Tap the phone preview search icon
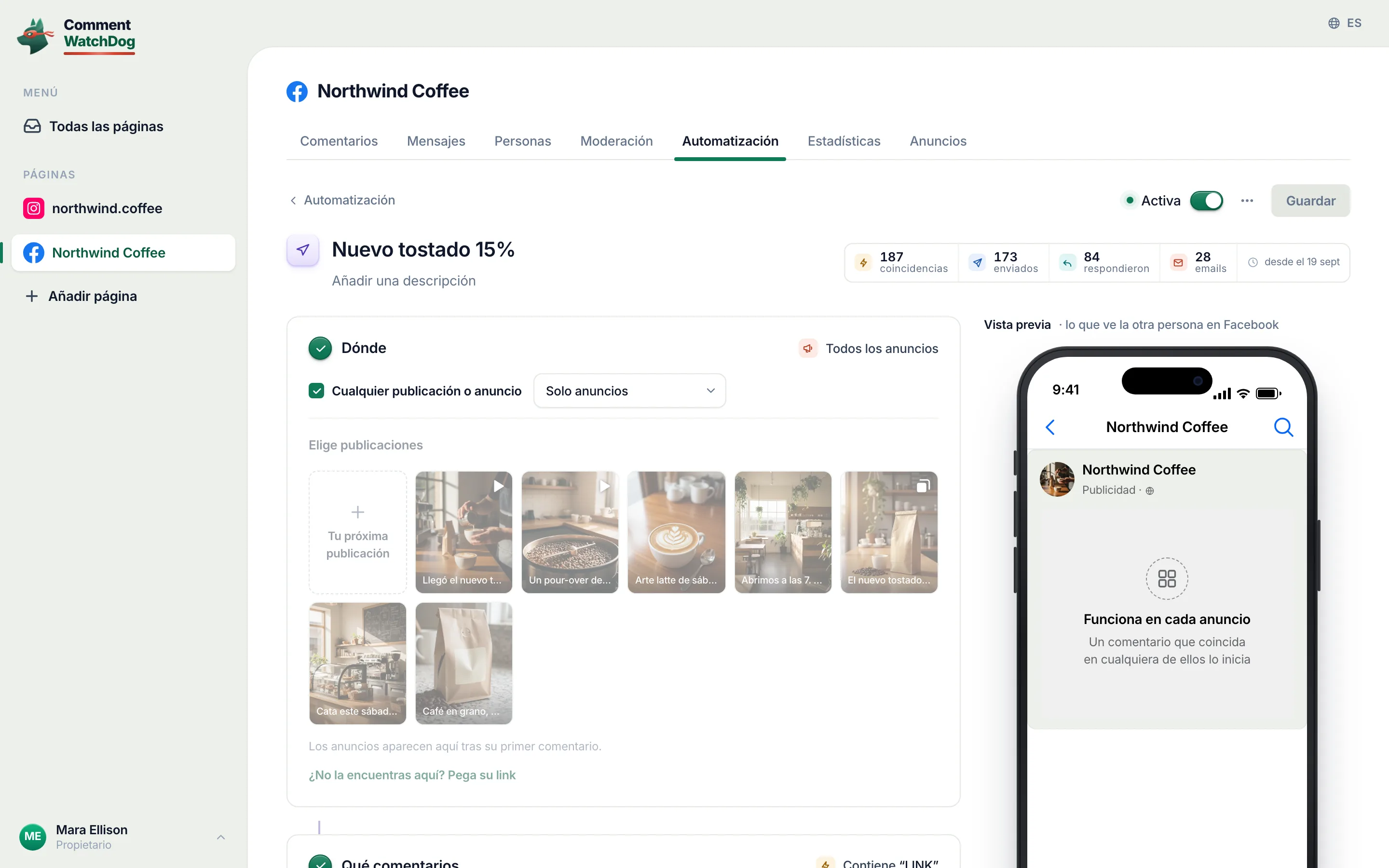 coord(1283,427)
